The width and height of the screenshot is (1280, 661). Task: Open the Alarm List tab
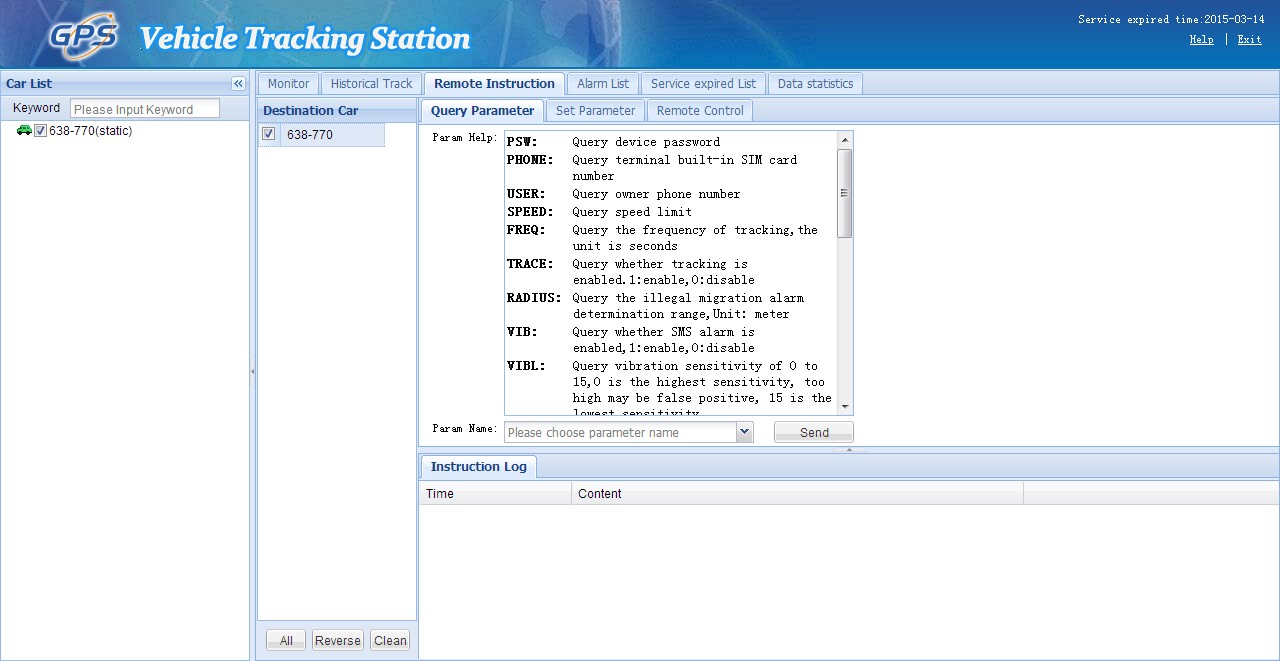tap(603, 84)
